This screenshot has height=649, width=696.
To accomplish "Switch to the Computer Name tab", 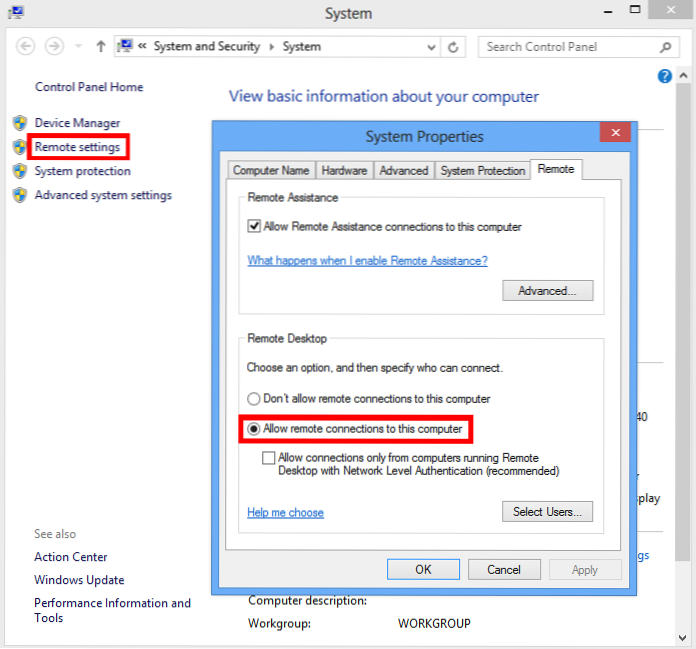I will [271, 171].
